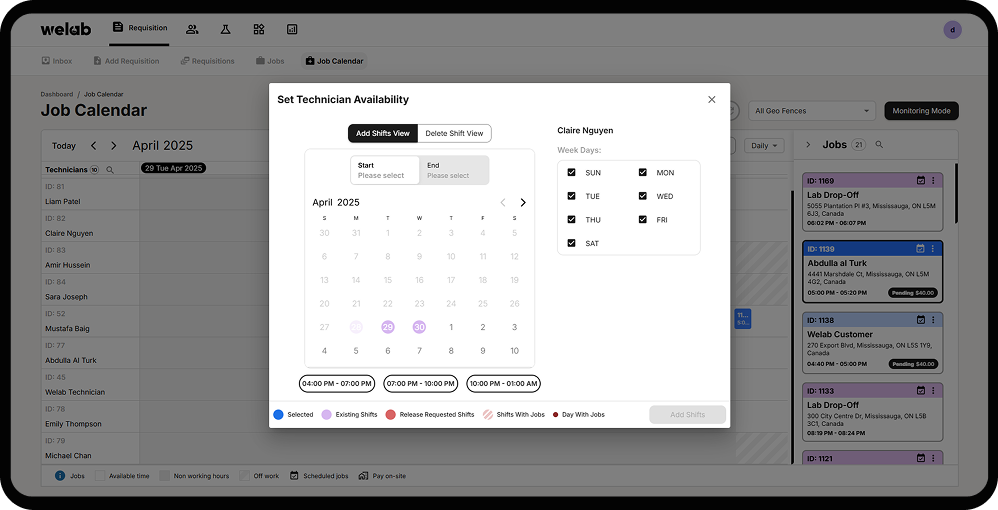Open the All Geo Fences dropdown
Screen dimensions: 998x510
click(x=812, y=111)
